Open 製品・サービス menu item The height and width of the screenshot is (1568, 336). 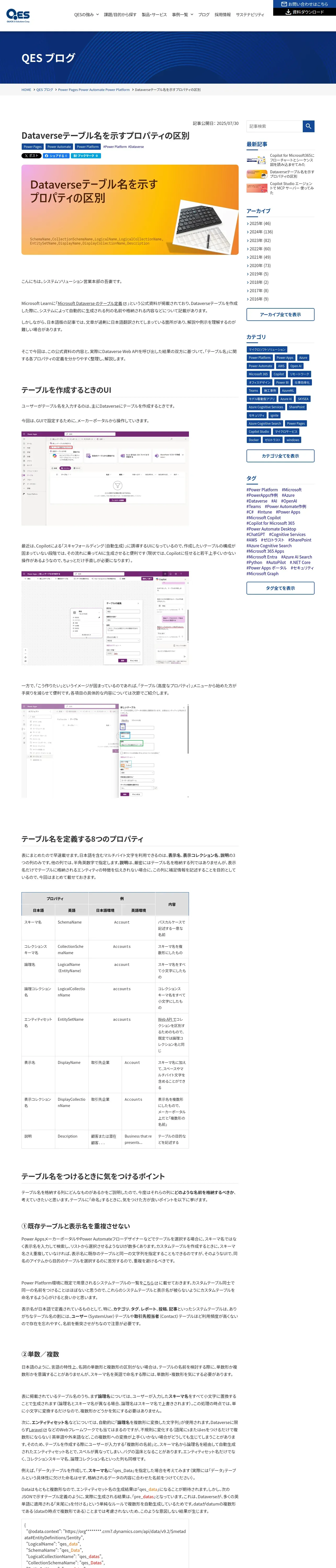pyautogui.click(x=154, y=15)
